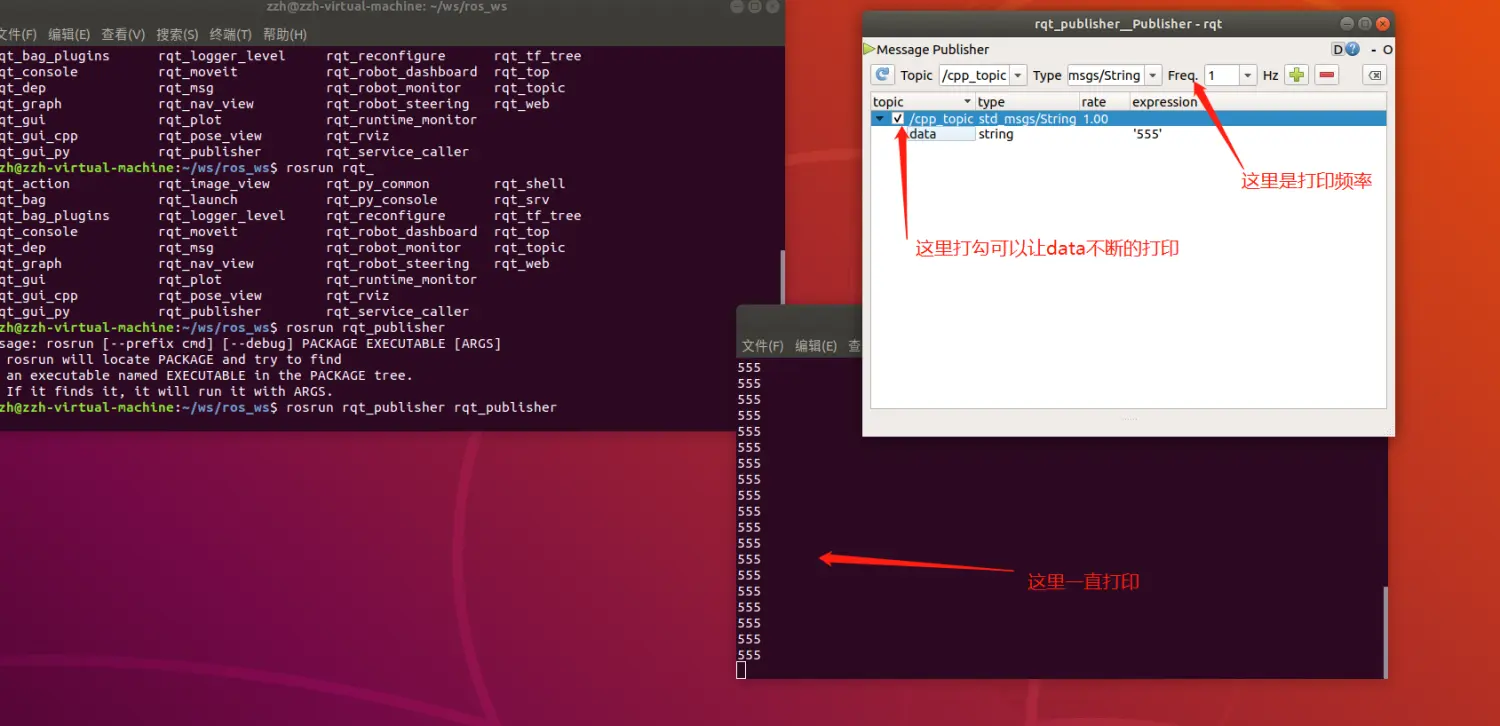
Task: Click the std_msgs/String type cell
Action: 1027,118
